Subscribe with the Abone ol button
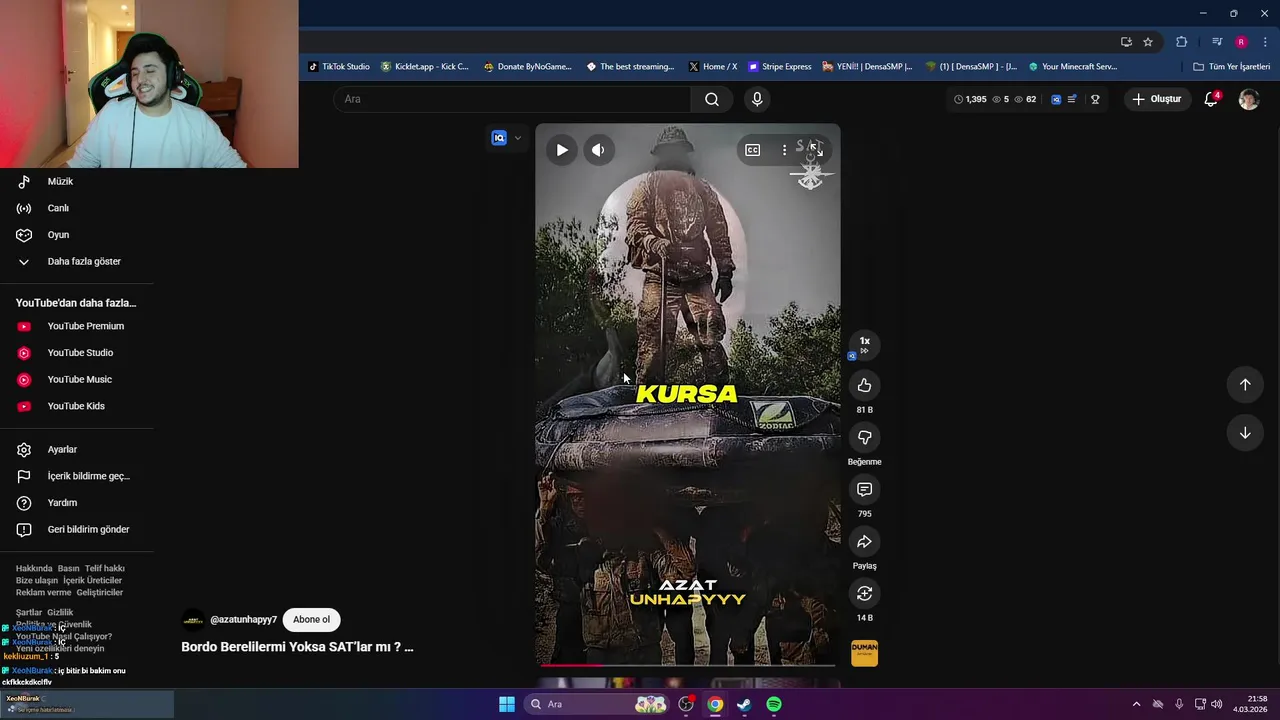Viewport: 1280px width, 720px height. 311,619
